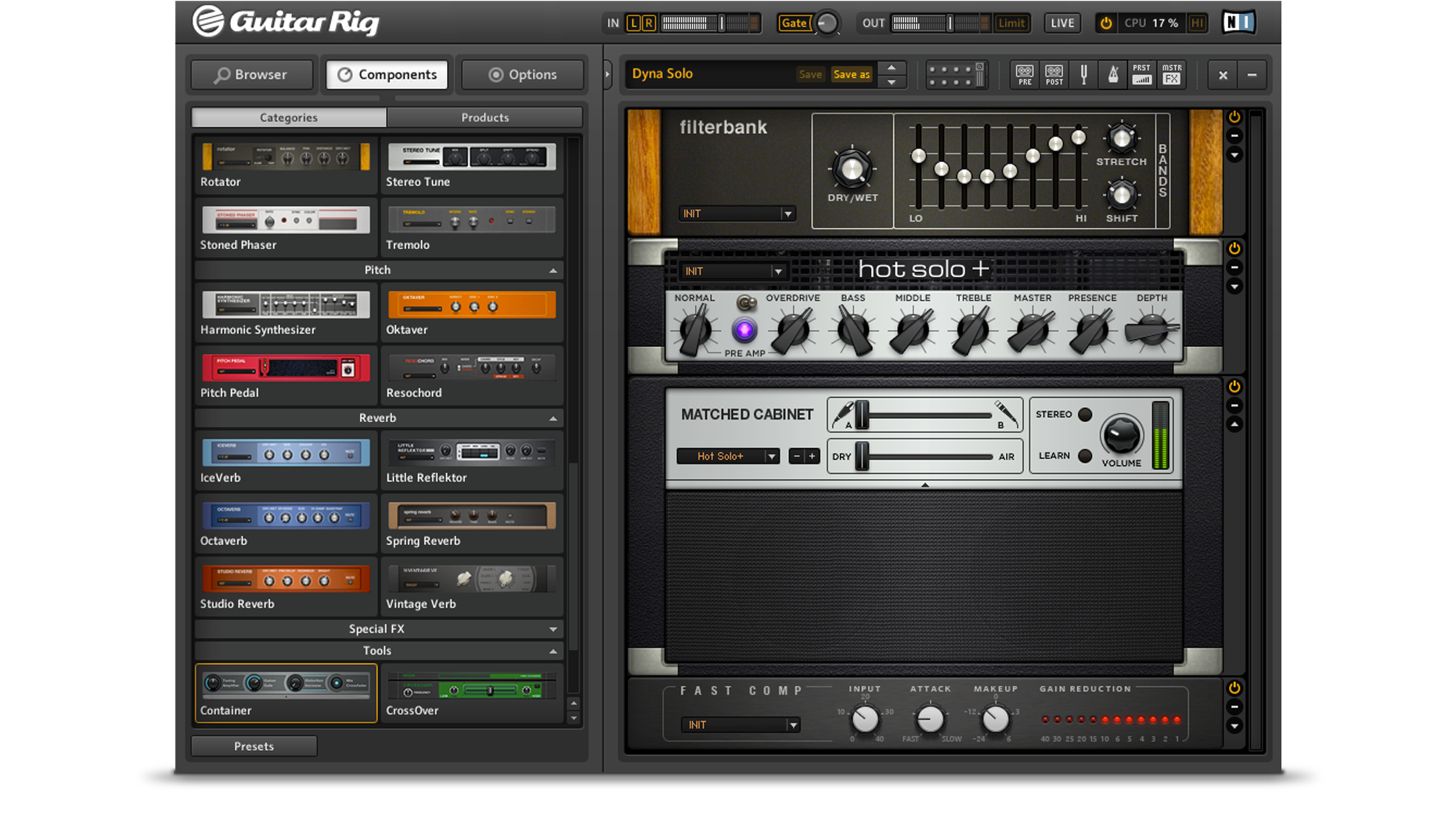Toggle the Gate button on
Screen dimensions: 1456x830
coord(793,23)
